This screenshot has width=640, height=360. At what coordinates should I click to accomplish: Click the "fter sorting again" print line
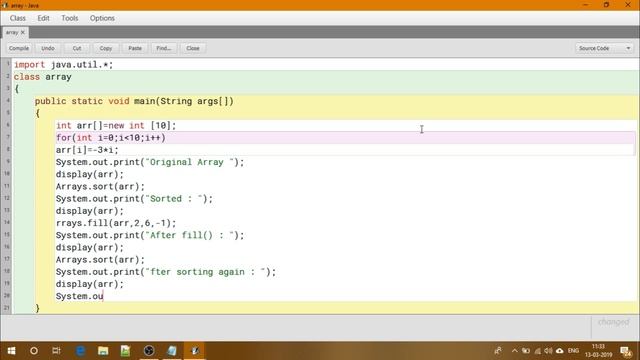pyautogui.click(x=166, y=272)
